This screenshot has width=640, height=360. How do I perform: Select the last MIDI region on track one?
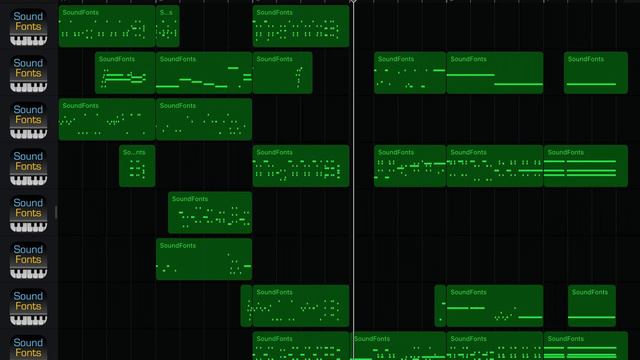[301, 26]
